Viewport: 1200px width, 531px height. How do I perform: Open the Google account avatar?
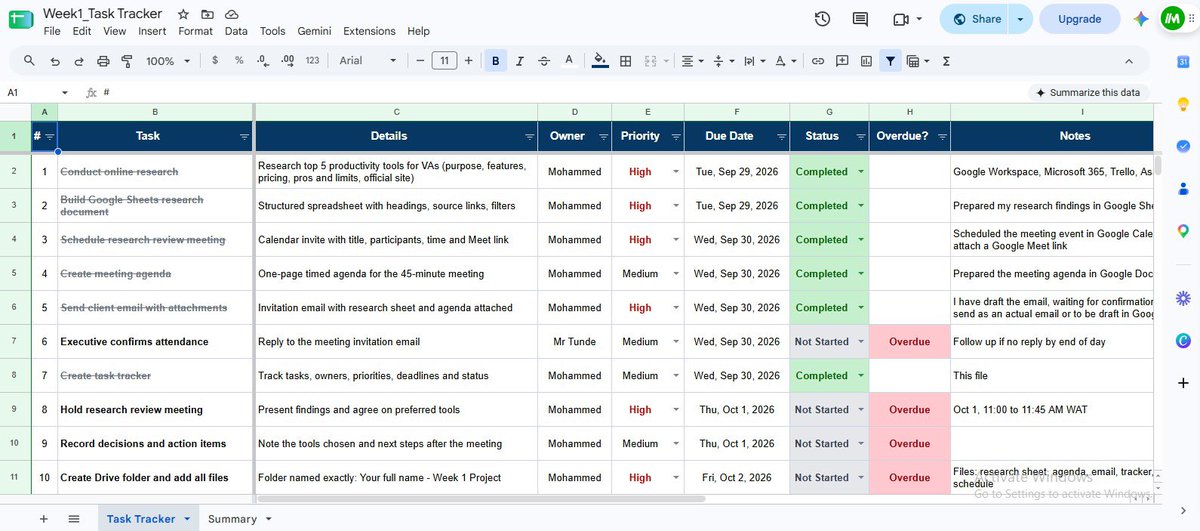pyautogui.click(x=1173, y=19)
